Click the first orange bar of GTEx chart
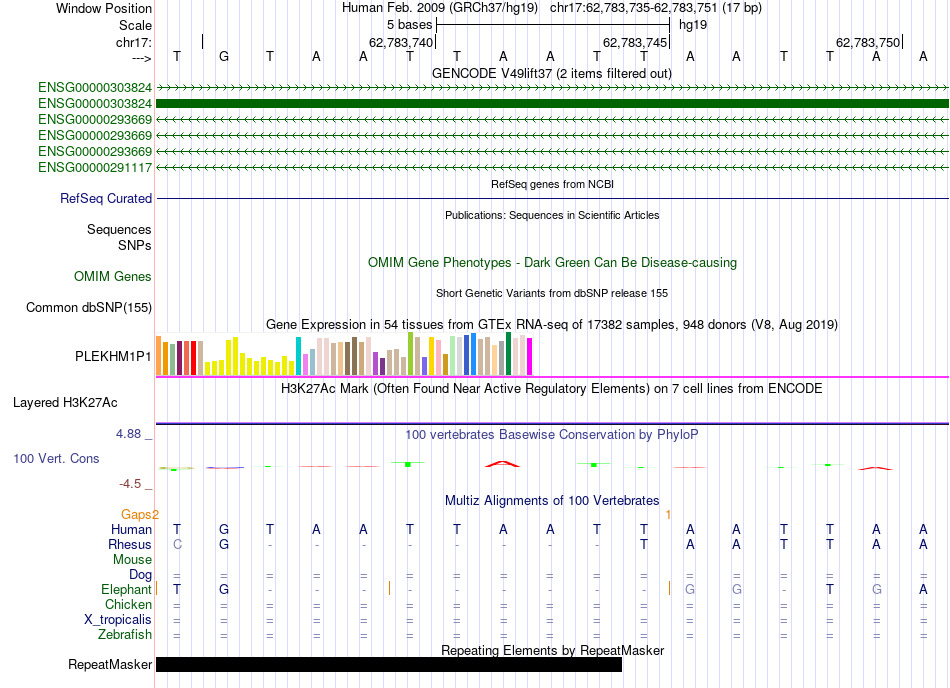 click(x=159, y=356)
